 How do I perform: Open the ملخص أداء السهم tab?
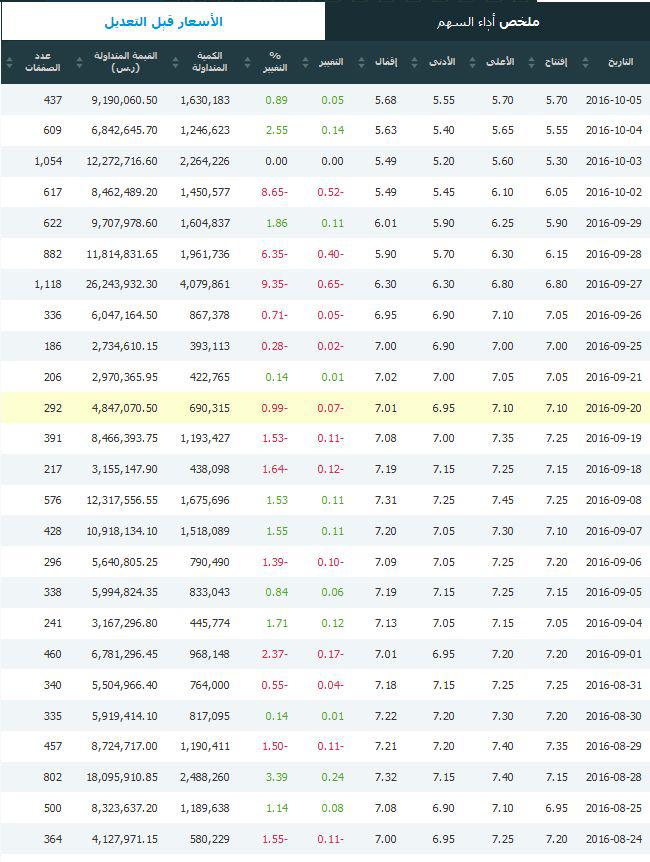488,22
